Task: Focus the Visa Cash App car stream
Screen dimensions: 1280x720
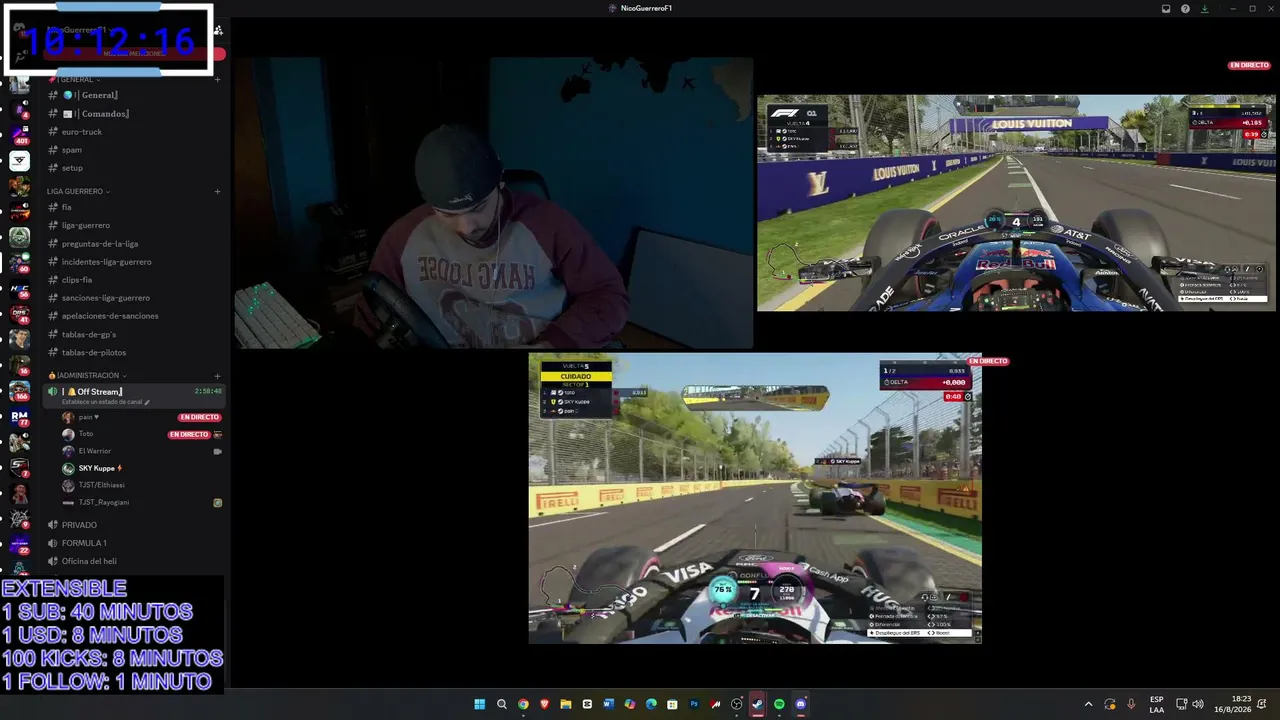Action: click(x=755, y=498)
